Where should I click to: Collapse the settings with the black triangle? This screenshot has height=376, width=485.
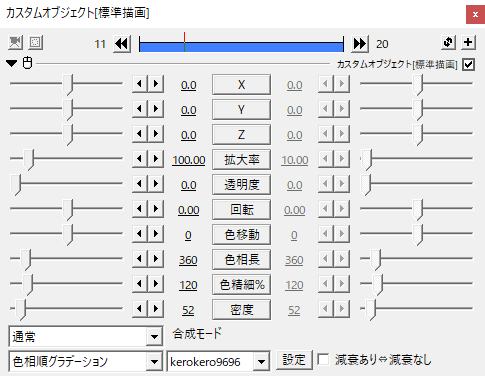12,63
